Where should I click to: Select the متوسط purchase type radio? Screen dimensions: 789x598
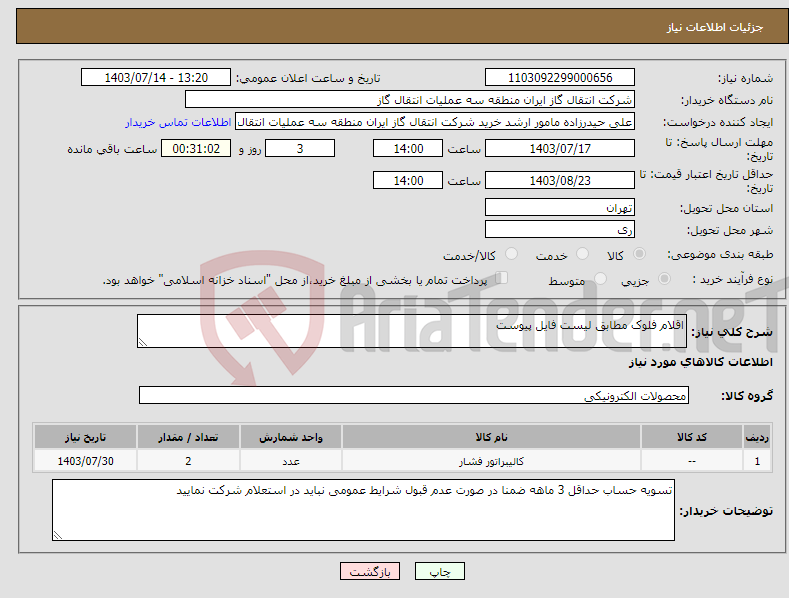[600, 279]
